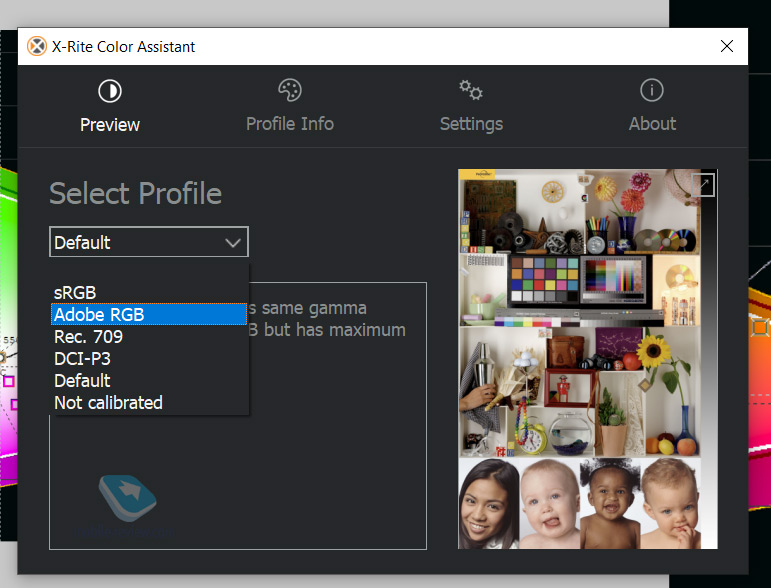Click the color test preview image
Screen dimensions: 771x588
(x=588, y=359)
